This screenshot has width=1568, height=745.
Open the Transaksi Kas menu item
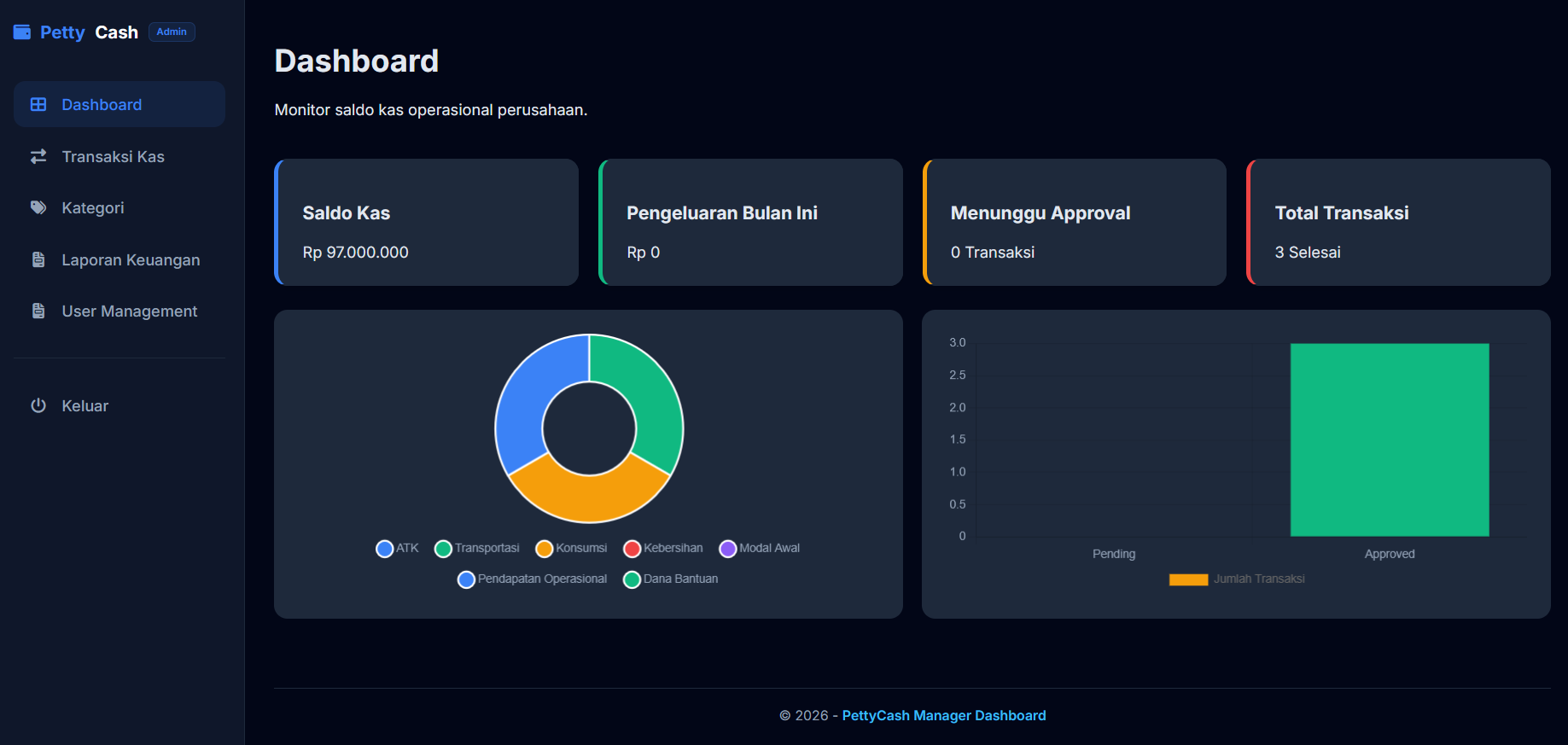pos(119,156)
